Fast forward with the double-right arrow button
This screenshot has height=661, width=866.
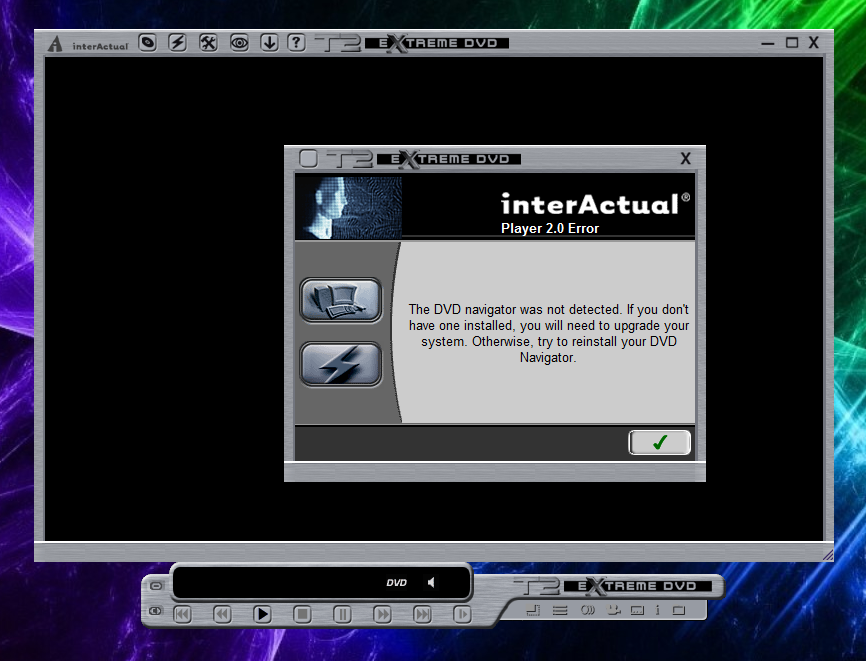382,614
